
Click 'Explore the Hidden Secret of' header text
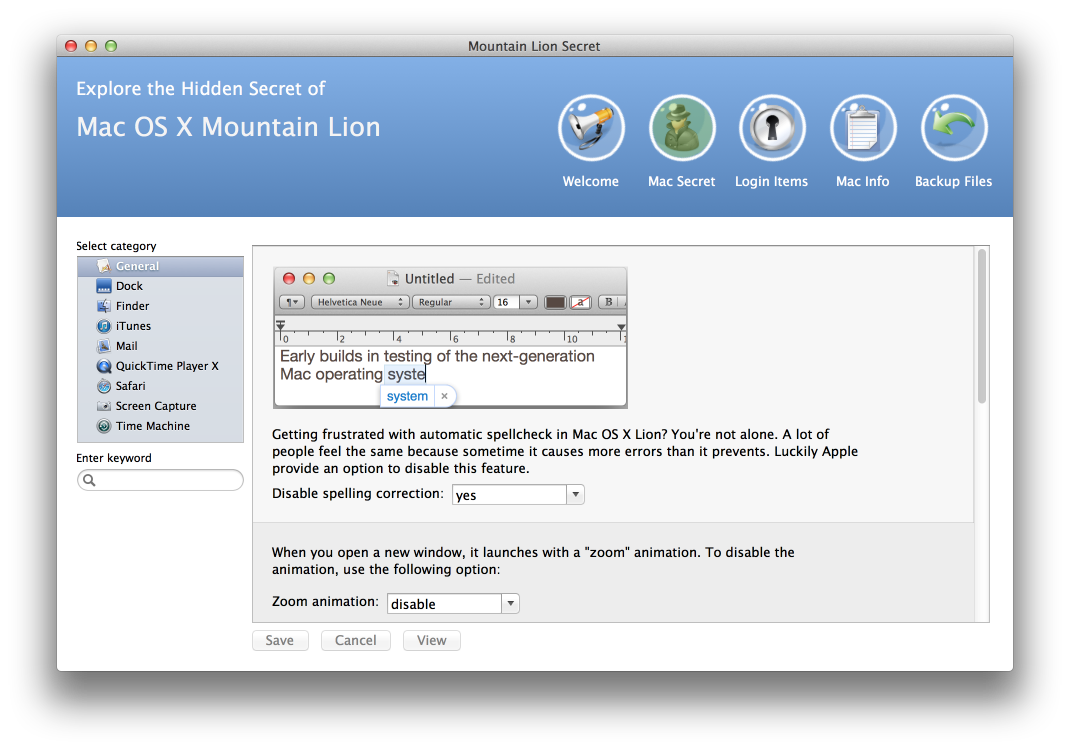[x=201, y=89]
